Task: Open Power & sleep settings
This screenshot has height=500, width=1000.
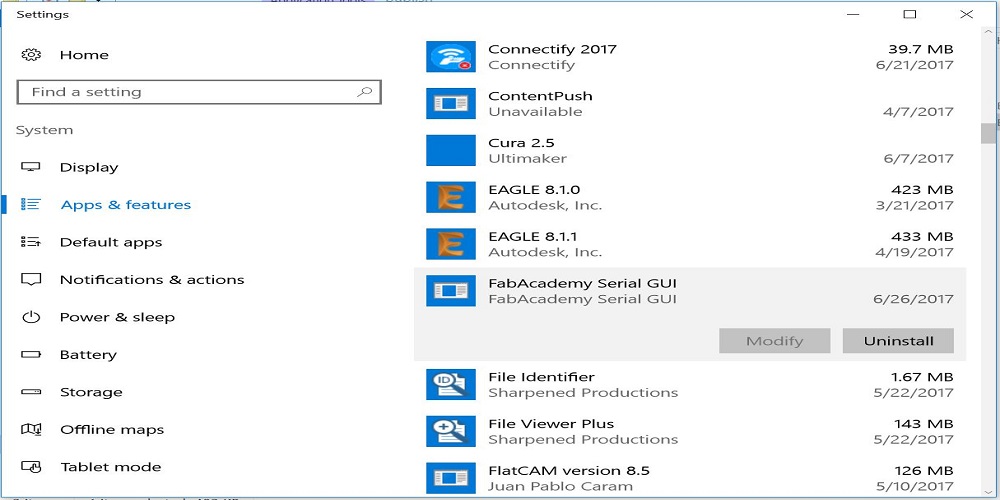Action: click(x=117, y=317)
